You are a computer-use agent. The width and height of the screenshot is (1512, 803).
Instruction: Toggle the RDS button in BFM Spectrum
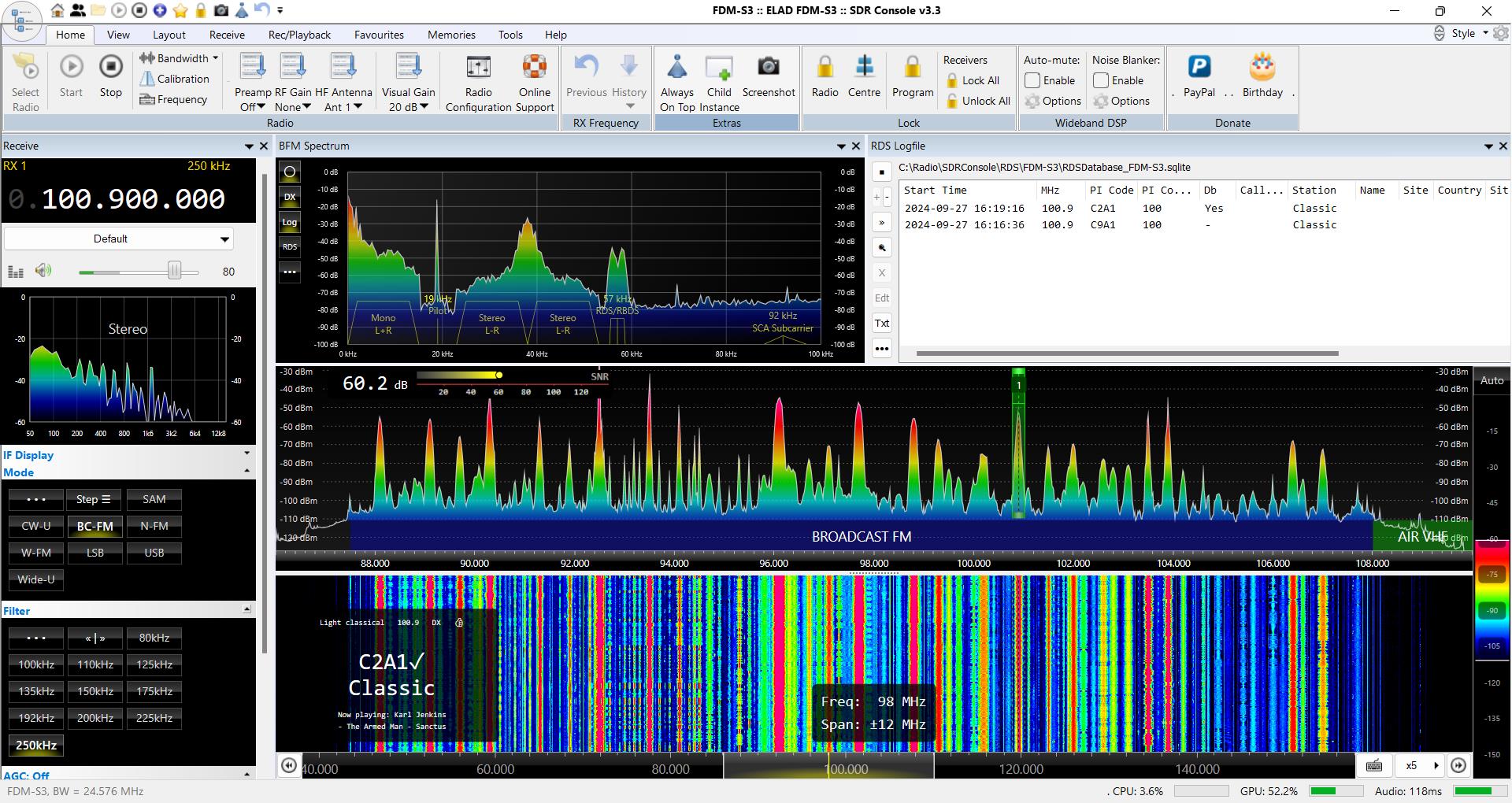tap(290, 247)
